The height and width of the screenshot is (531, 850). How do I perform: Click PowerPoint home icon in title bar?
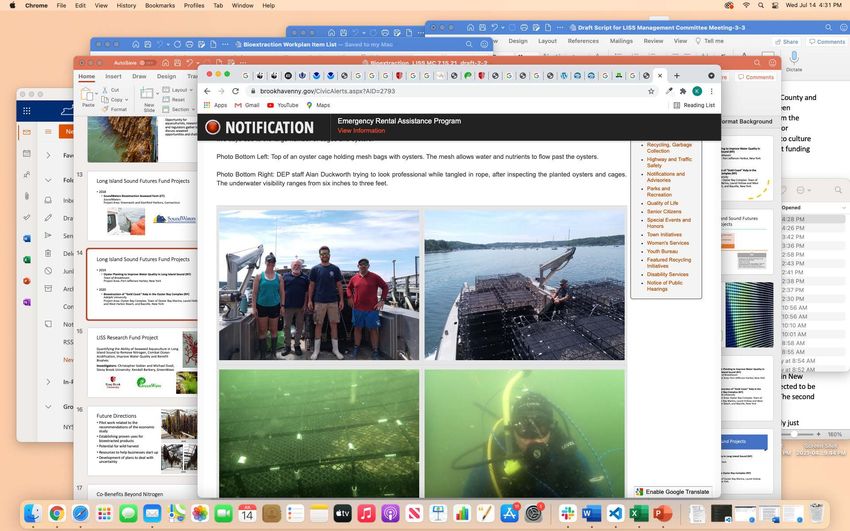(x=165, y=63)
